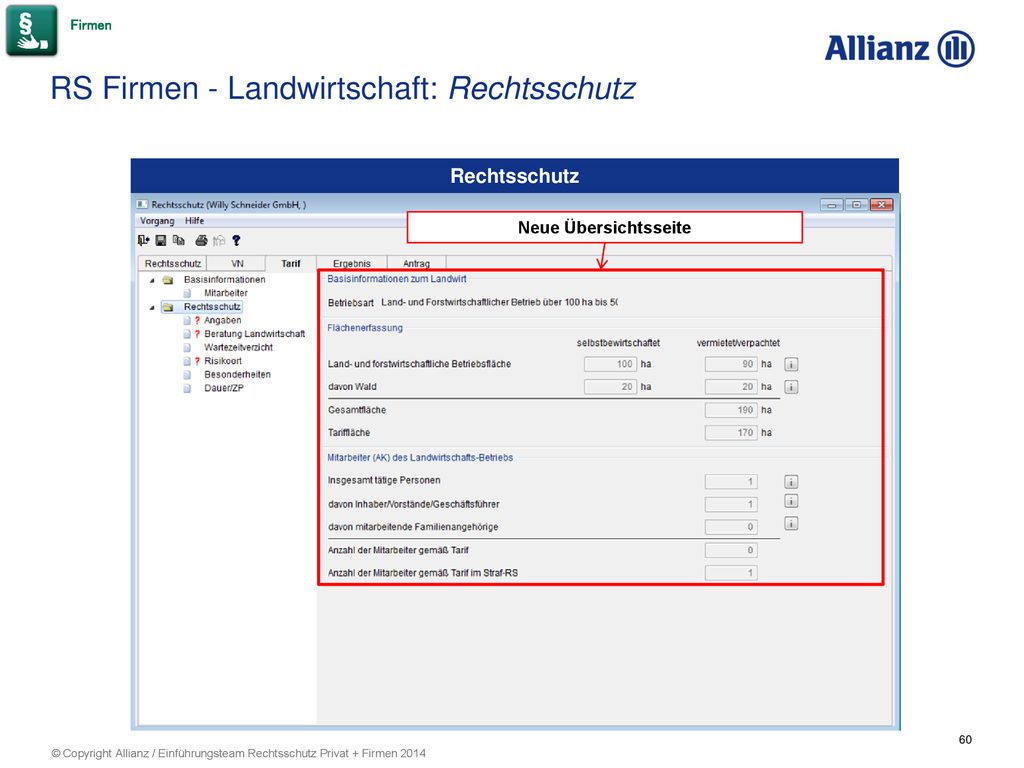Image resolution: width=1024 pixels, height=768 pixels.
Task: Click the vermietet/verpachtet davon Wald field
Action: pyautogui.click(x=731, y=387)
